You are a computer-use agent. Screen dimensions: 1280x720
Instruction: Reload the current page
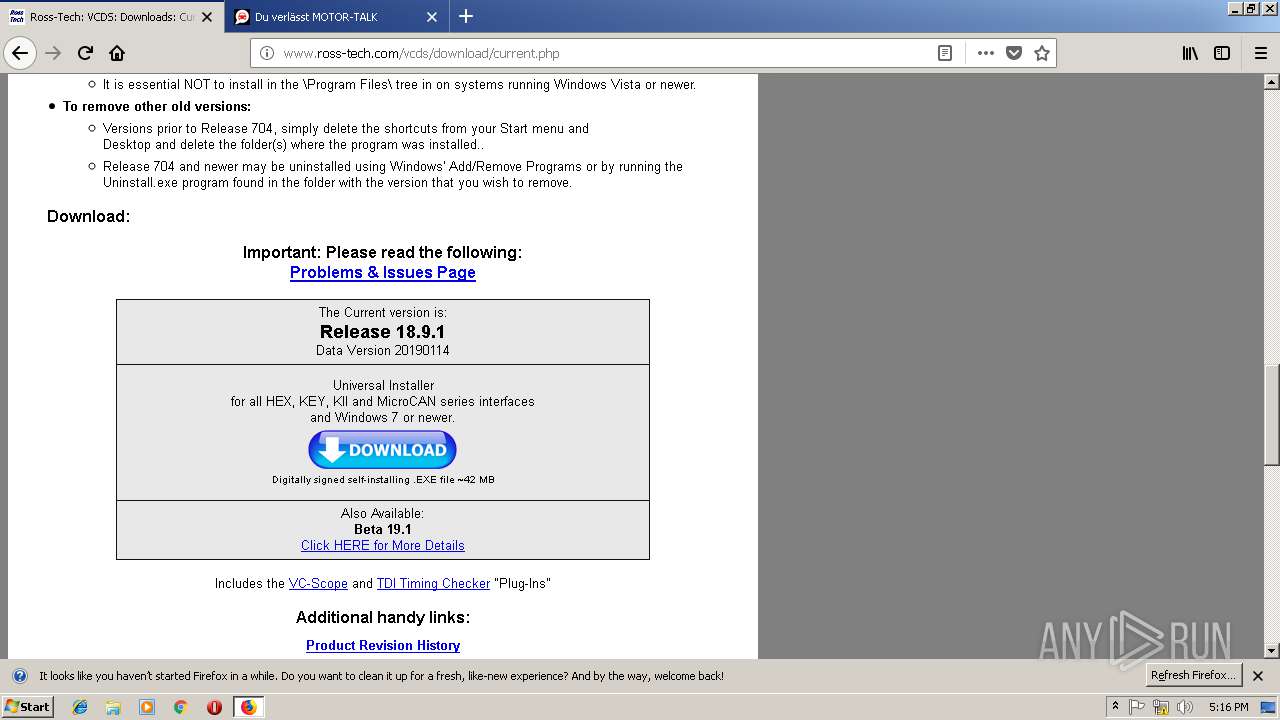pos(85,53)
